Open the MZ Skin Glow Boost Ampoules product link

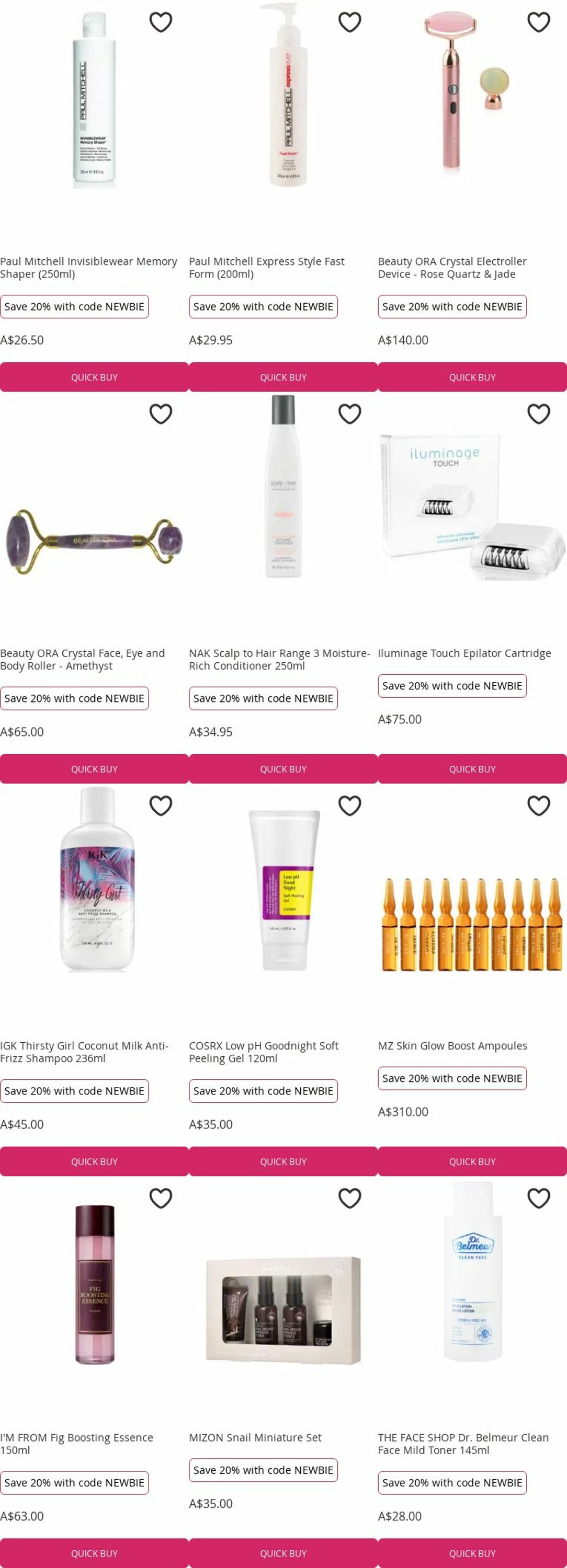[452, 1046]
